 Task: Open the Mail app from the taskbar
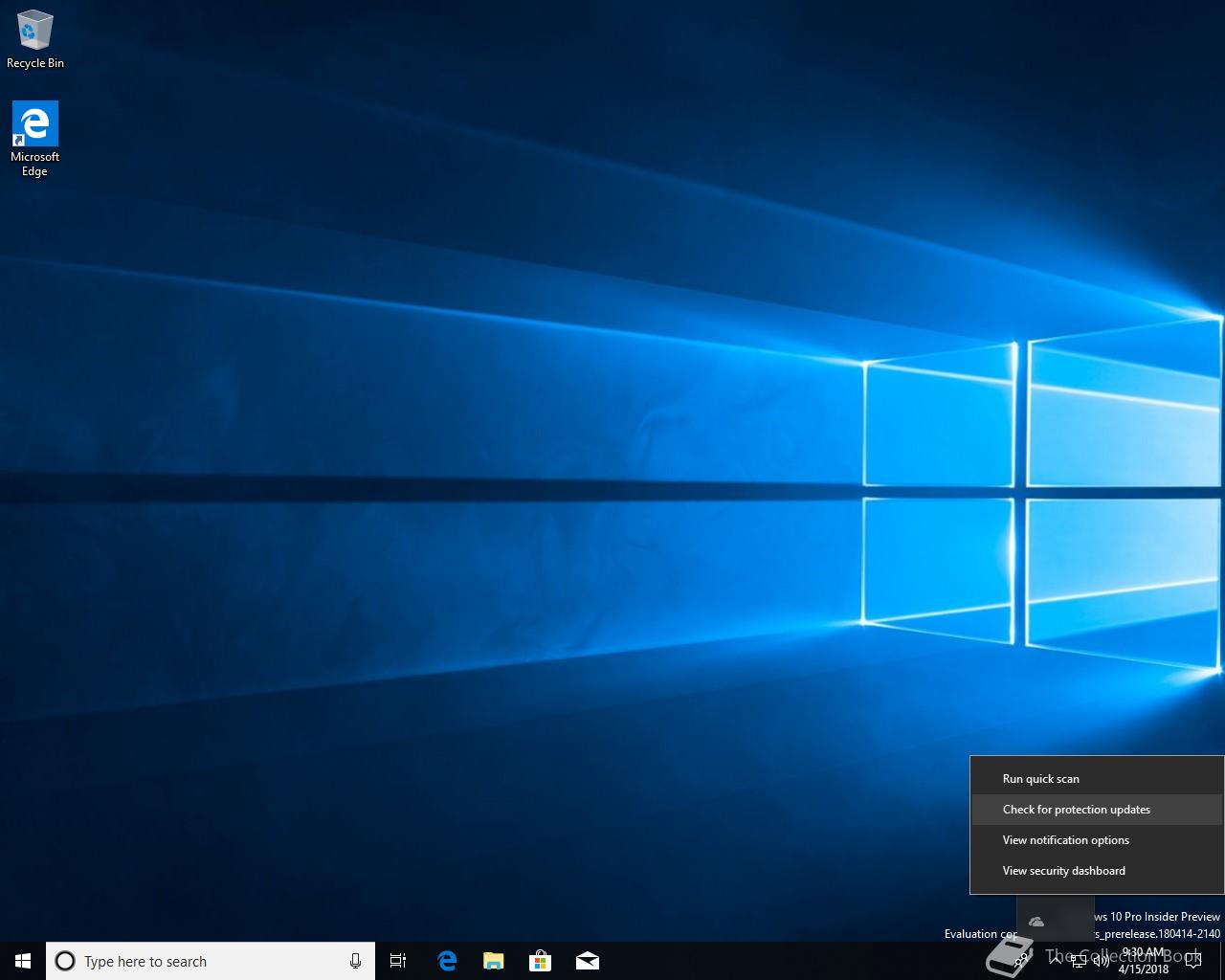pos(588,961)
